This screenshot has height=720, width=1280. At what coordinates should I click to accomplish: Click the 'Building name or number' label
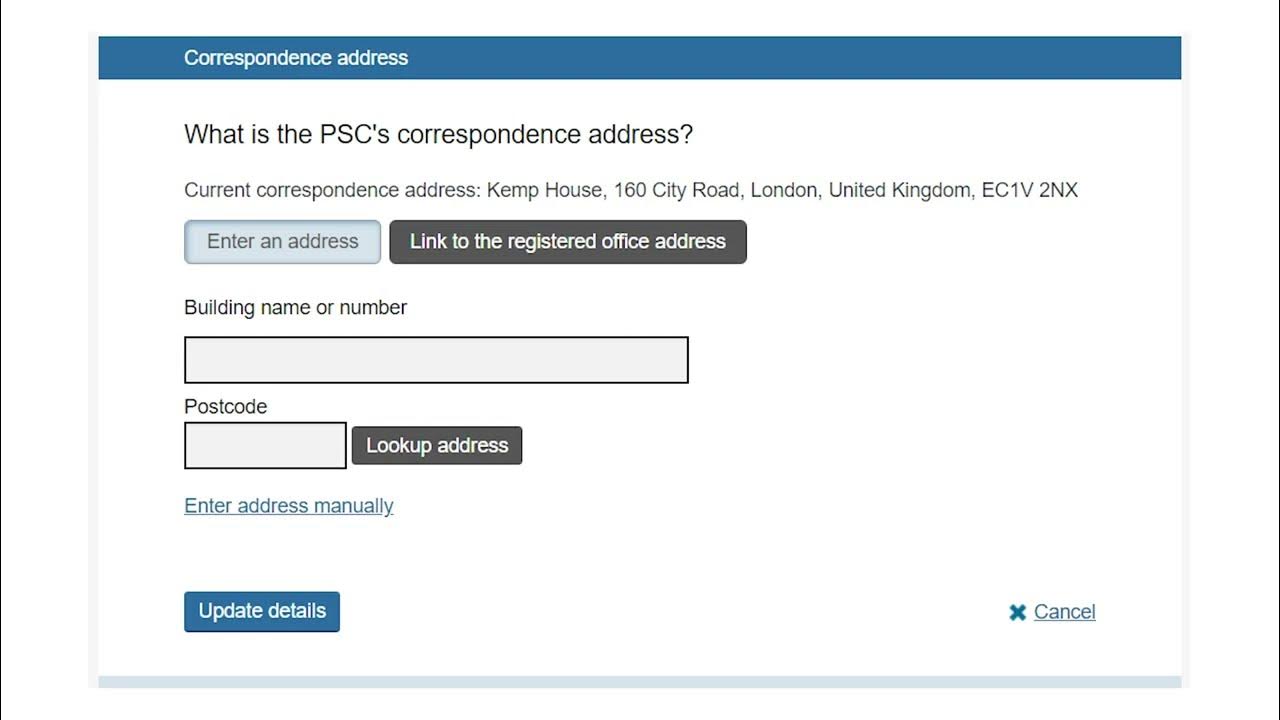(295, 308)
